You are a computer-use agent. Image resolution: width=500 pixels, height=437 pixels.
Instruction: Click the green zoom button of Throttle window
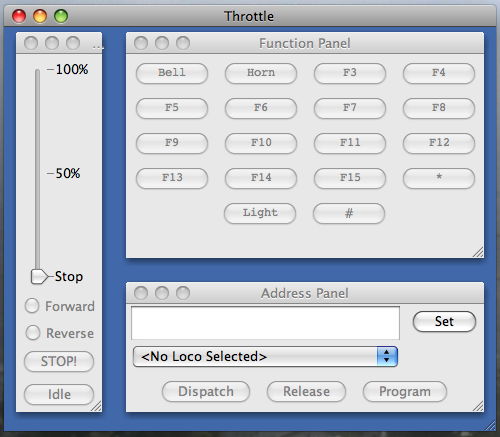[x=61, y=16]
